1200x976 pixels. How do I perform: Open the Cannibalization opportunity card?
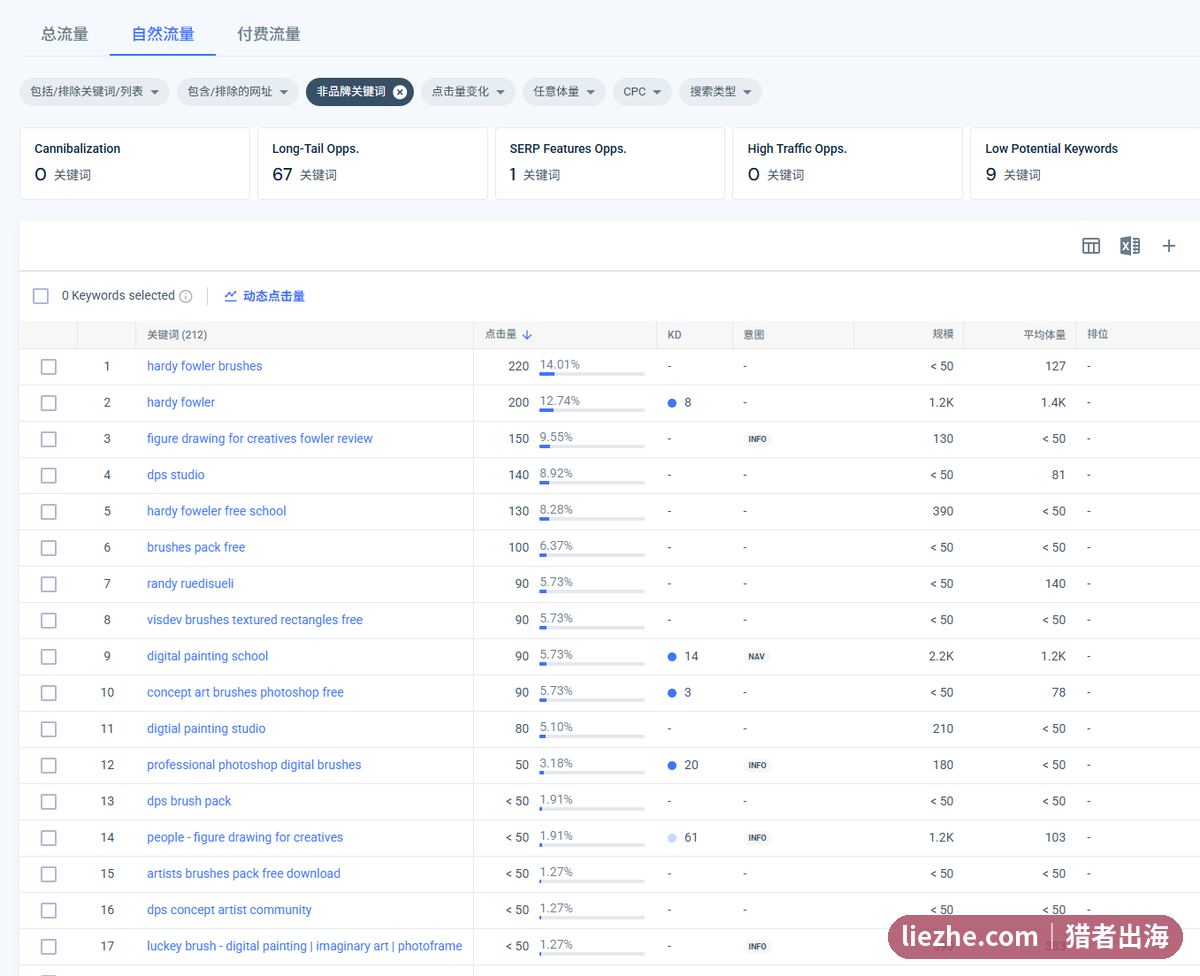click(134, 163)
